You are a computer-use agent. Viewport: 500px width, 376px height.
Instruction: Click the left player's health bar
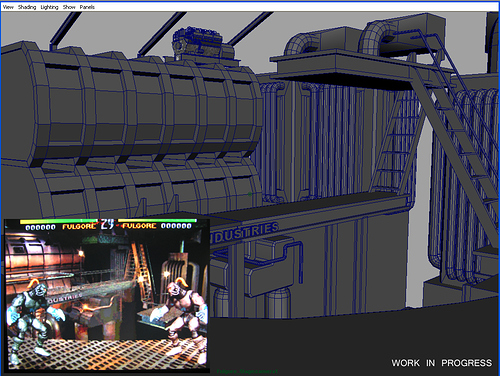pos(59,221)
